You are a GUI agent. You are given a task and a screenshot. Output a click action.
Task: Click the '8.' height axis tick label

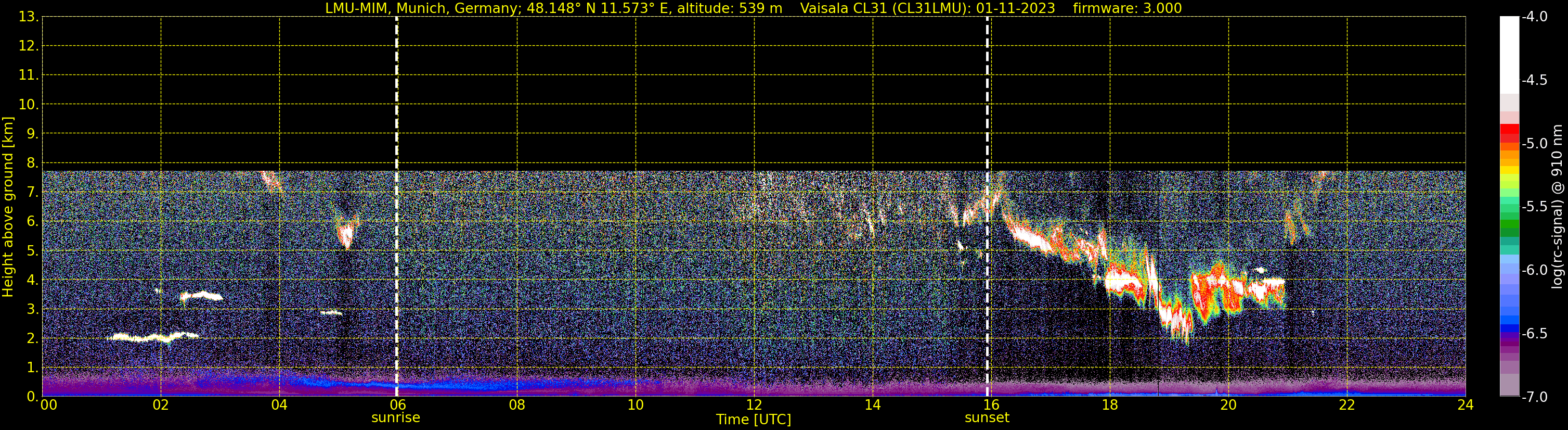click(32, 163)
